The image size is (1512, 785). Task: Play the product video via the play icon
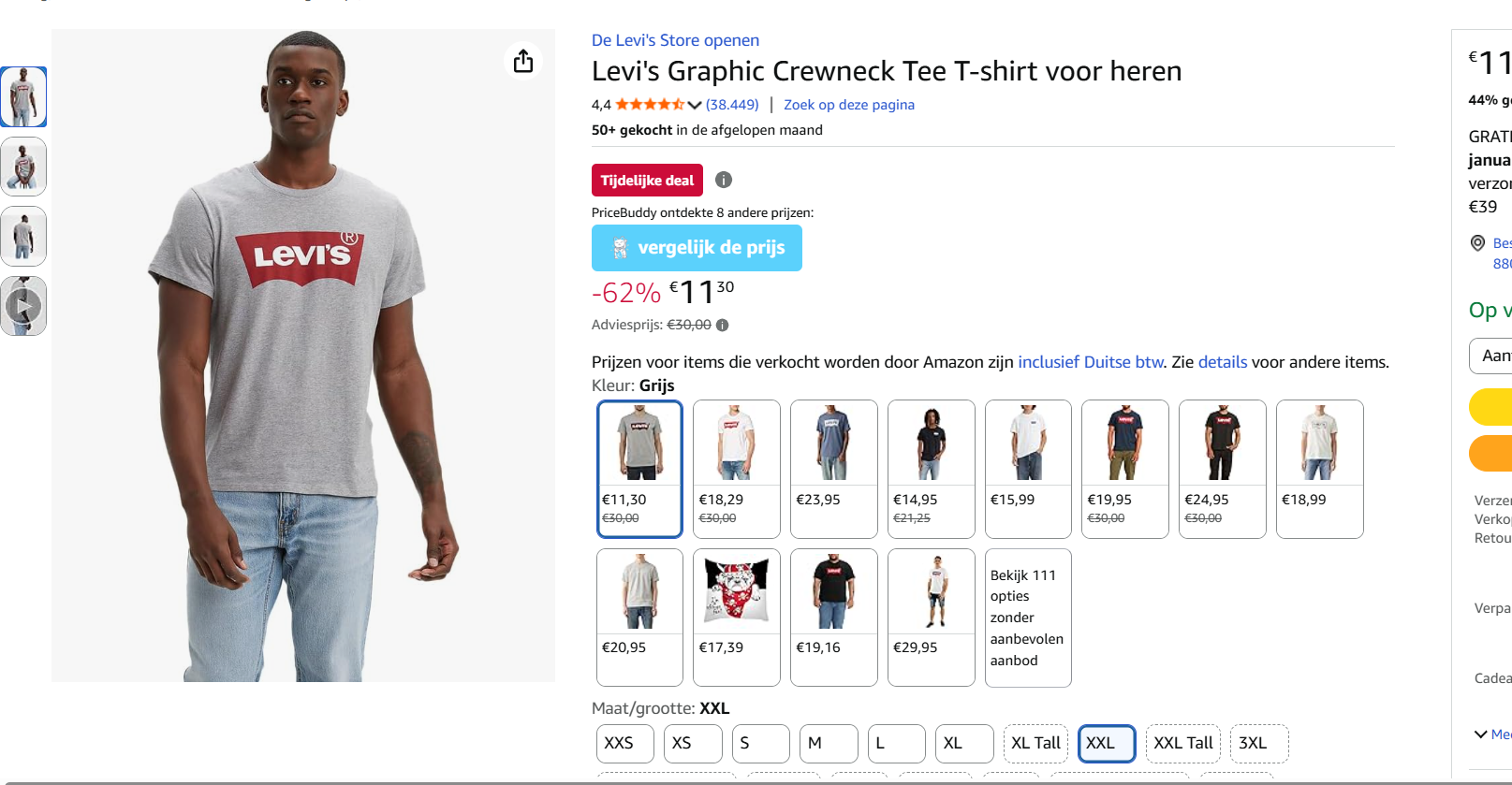pyautogui.click(x=23, y=306)
